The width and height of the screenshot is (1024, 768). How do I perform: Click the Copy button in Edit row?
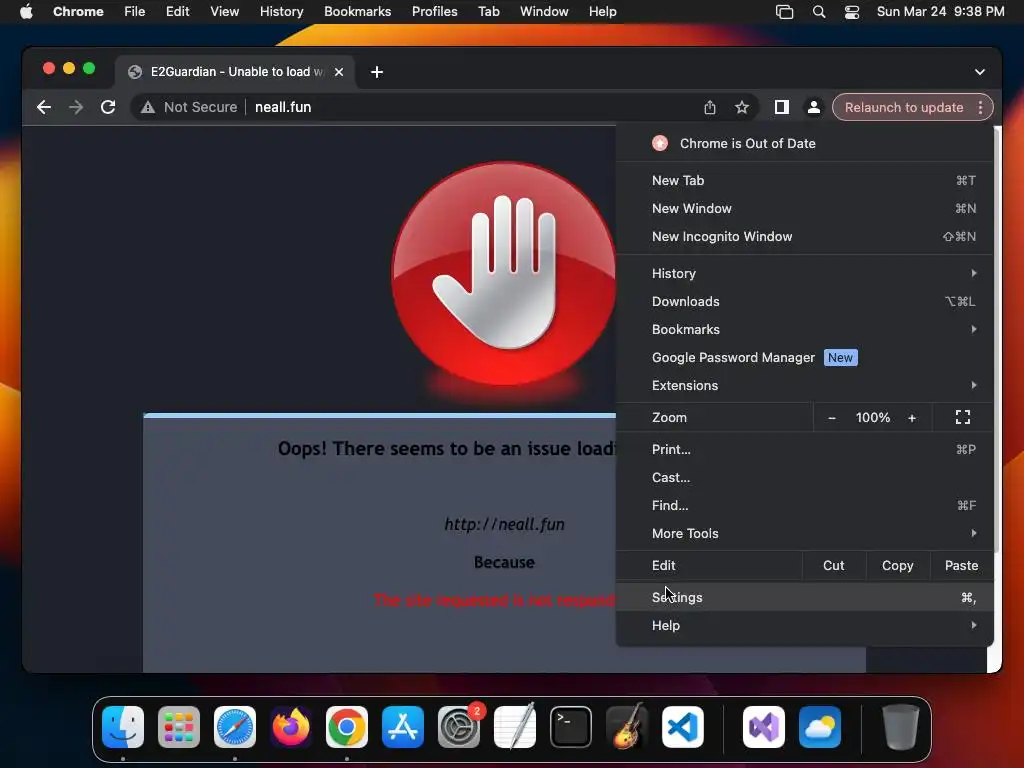coord(897,566)
